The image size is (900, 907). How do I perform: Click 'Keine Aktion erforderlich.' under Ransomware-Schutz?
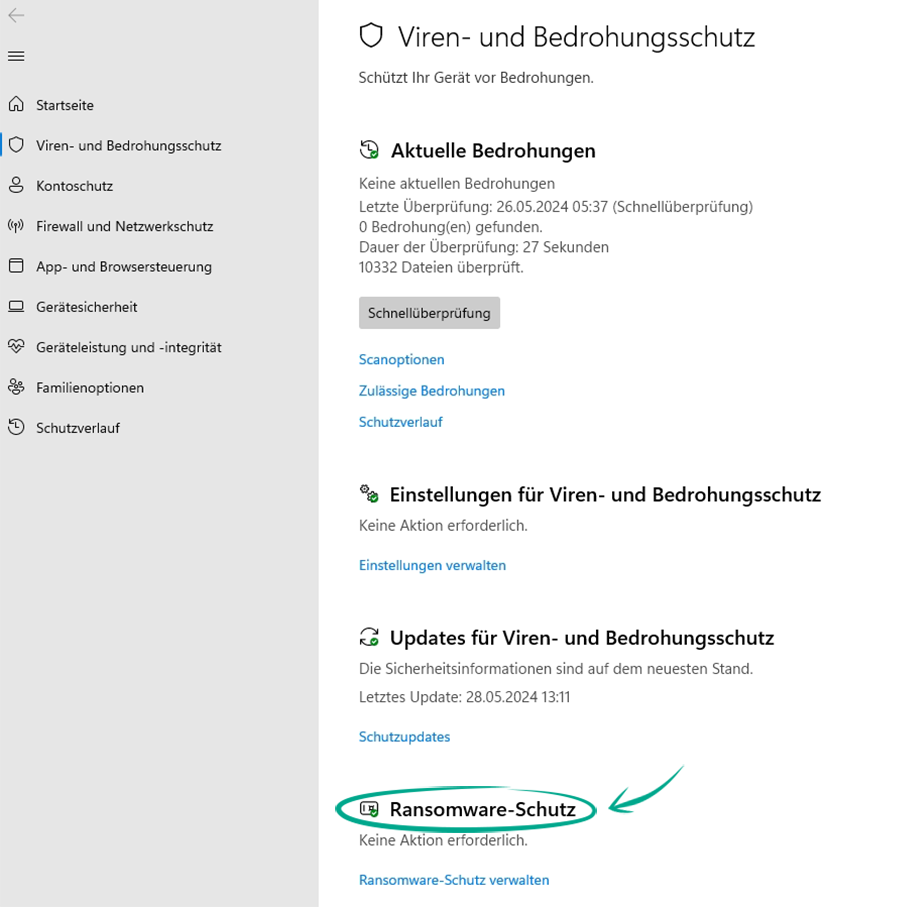pyautogui.click(x=443, y=840)
